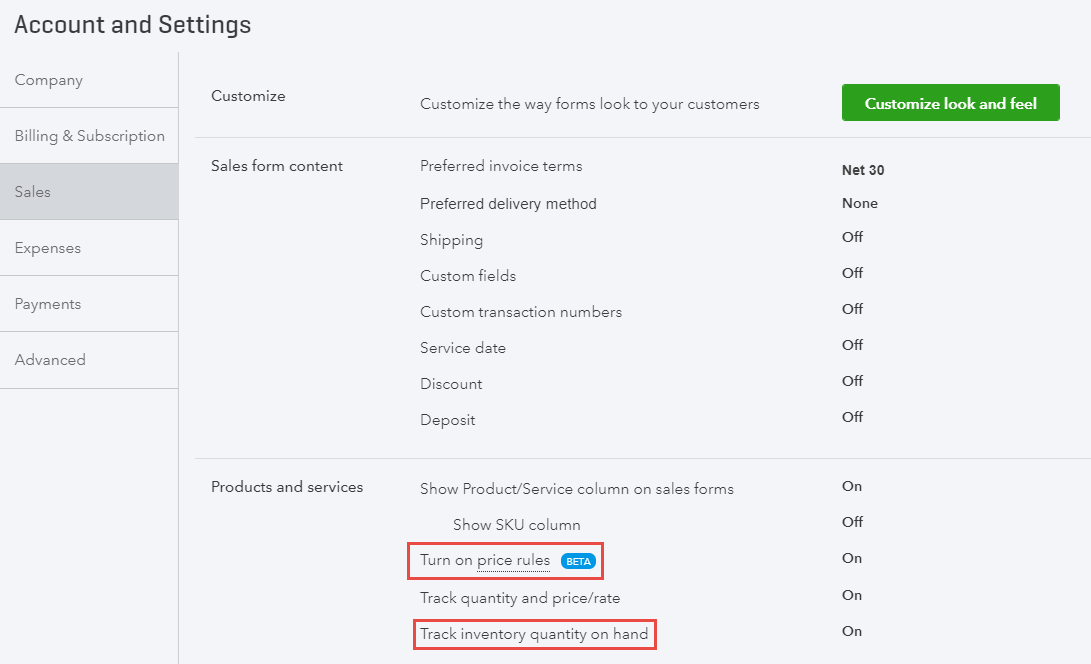Click the price rules link

513,561
